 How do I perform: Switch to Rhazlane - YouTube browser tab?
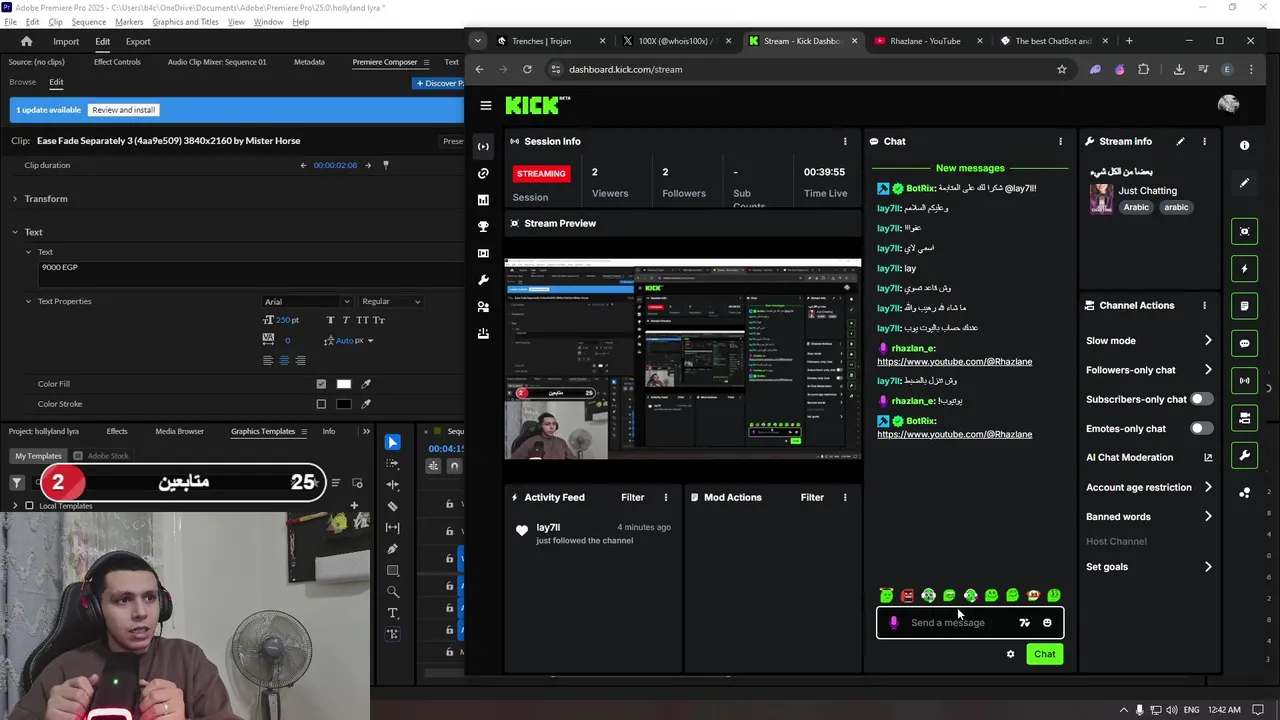point(925,41)
